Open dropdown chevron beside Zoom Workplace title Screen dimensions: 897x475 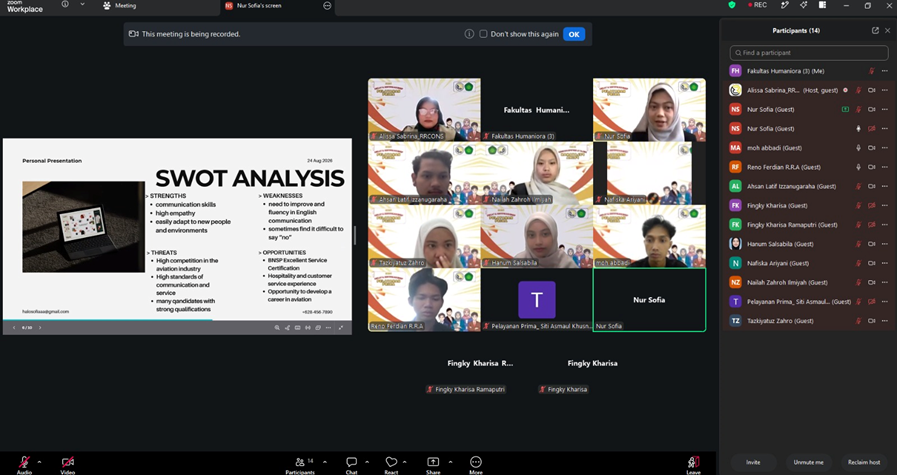(x=82, y=5)
